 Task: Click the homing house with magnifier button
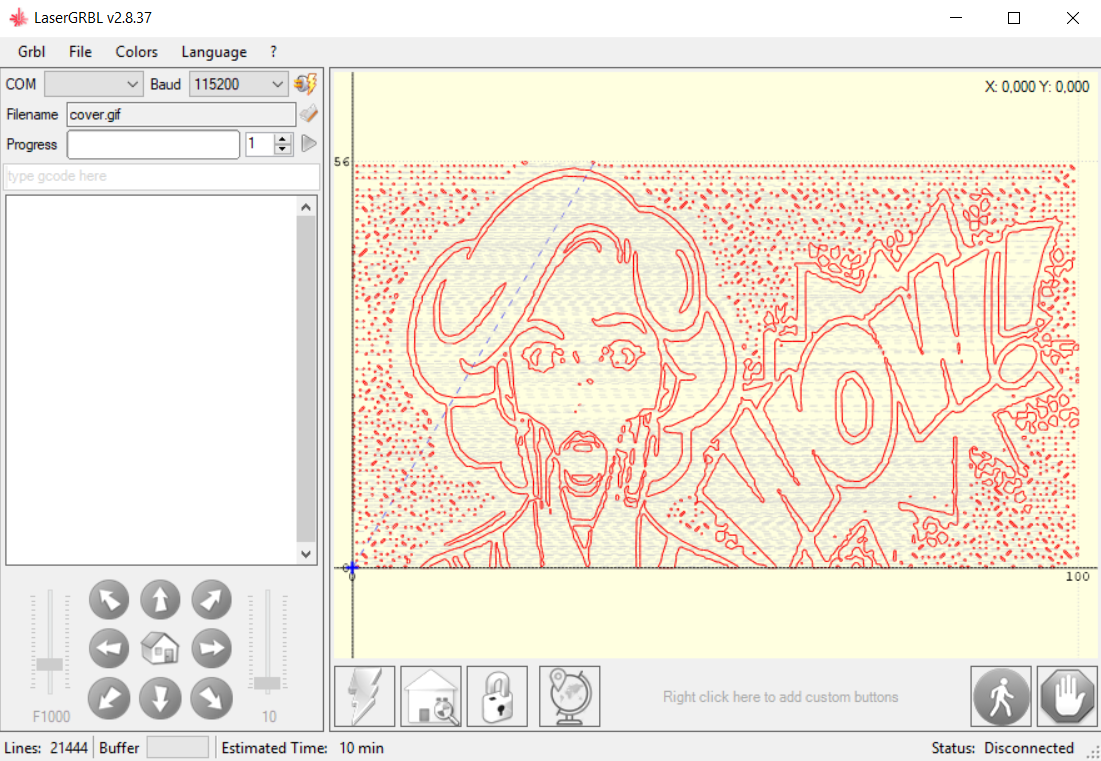pos(431,696)
